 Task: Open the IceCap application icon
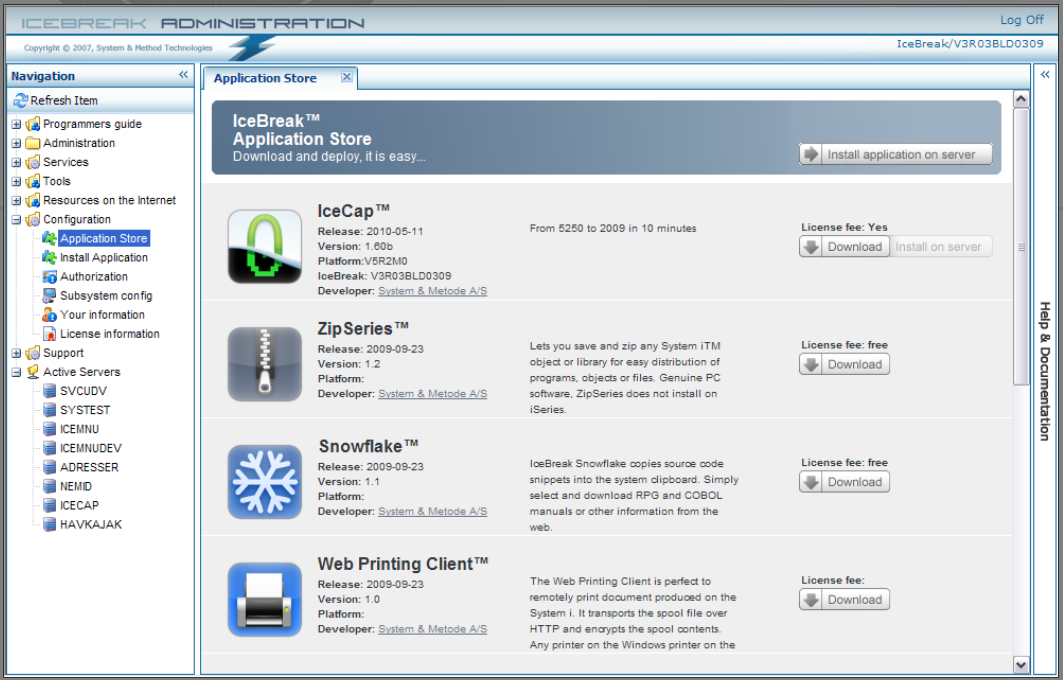point(264,246)
